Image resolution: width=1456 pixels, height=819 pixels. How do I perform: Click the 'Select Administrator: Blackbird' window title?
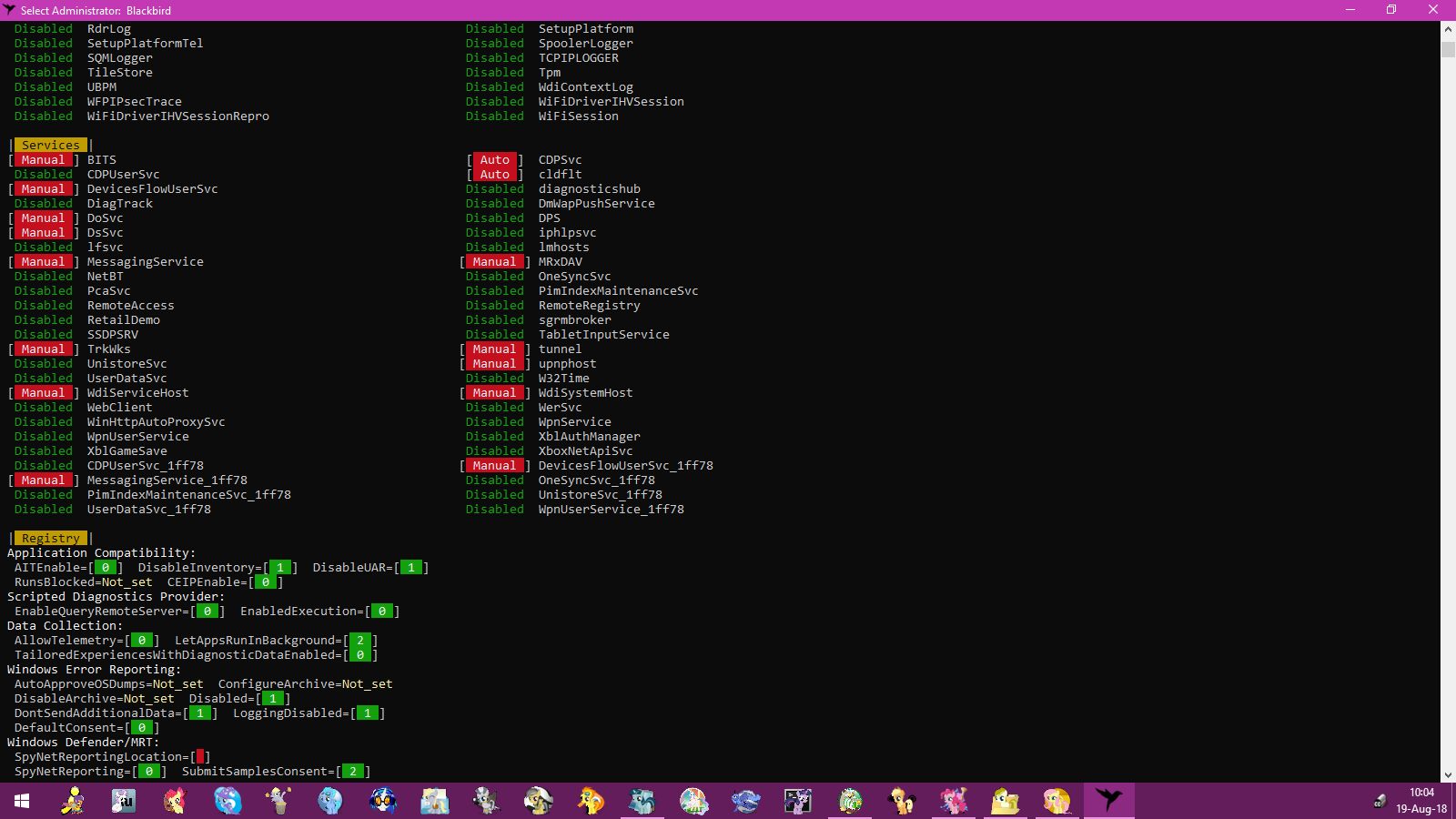[96, 10]
